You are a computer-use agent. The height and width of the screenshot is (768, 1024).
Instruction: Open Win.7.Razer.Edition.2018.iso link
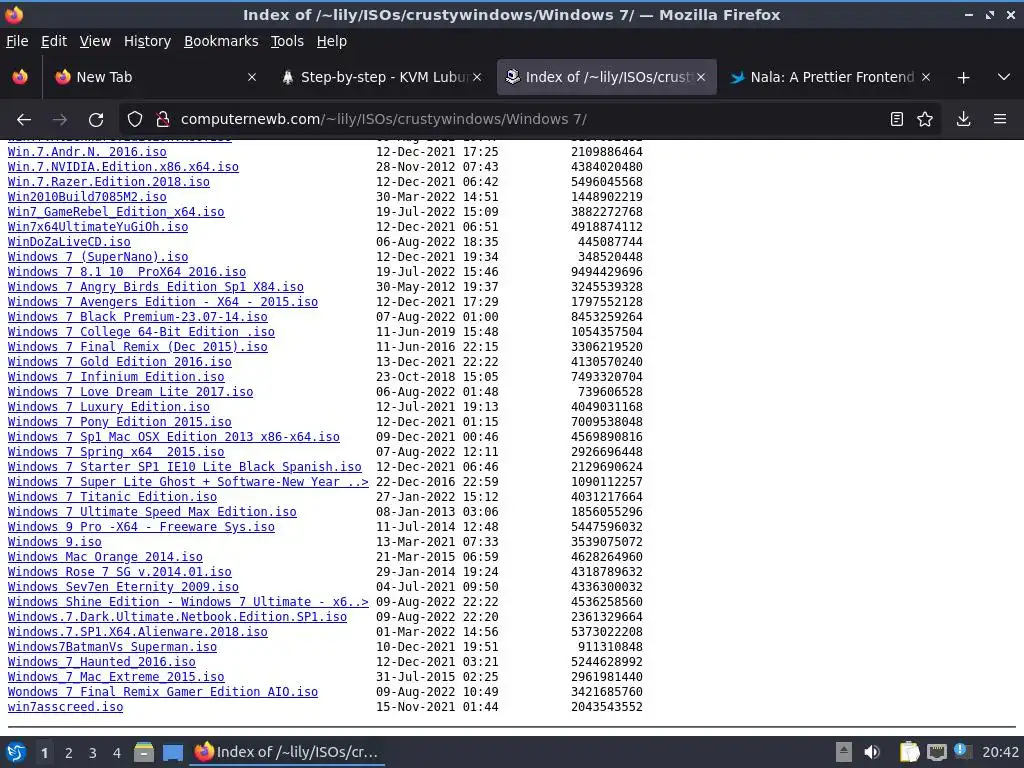click(x=108, y=182)
